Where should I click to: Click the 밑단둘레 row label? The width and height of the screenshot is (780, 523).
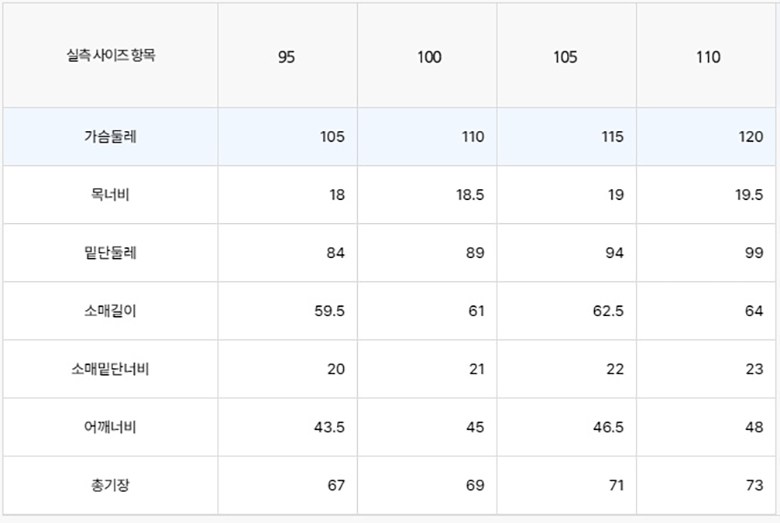[x=110, y=252]
